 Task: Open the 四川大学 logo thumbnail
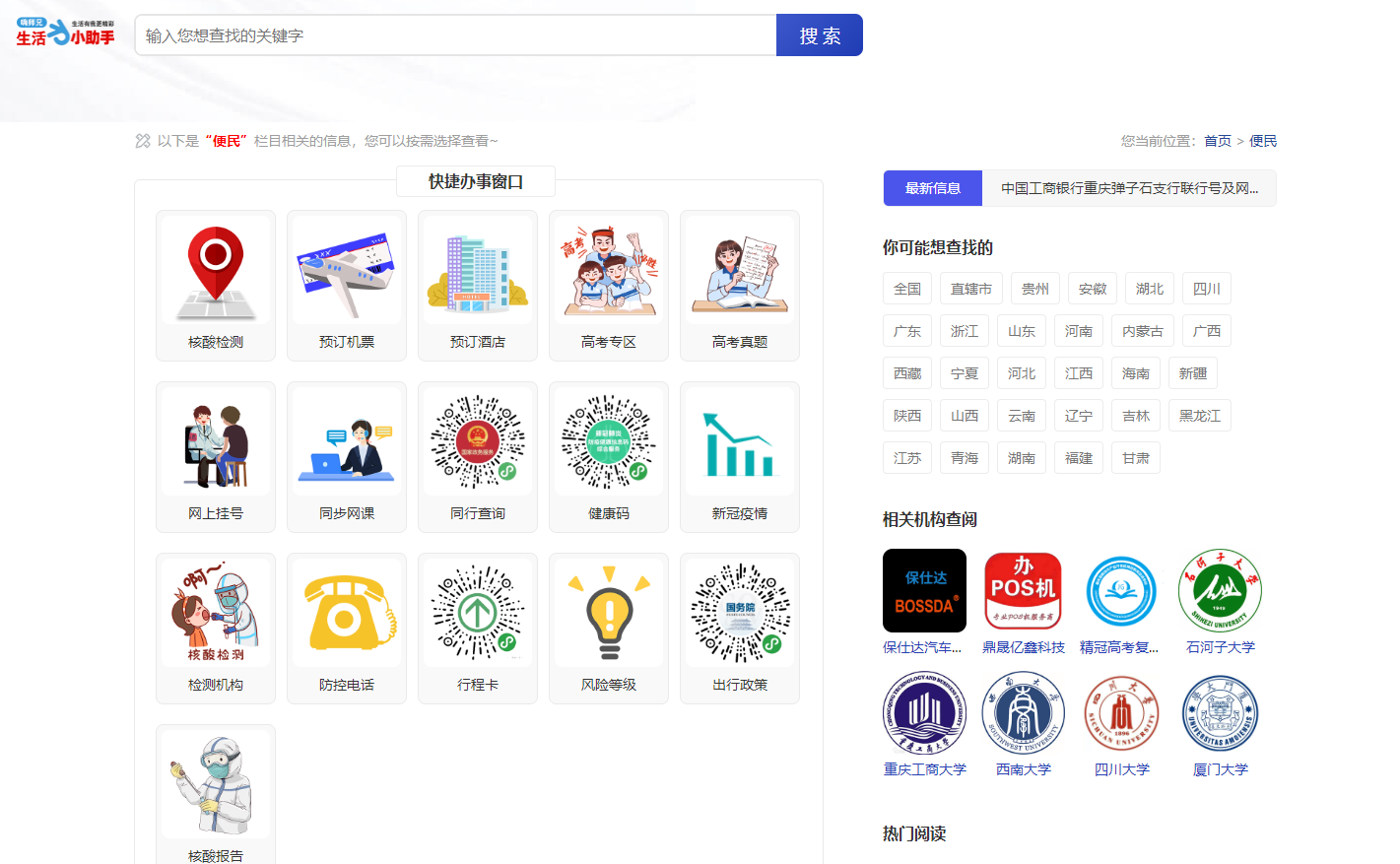1121,714
